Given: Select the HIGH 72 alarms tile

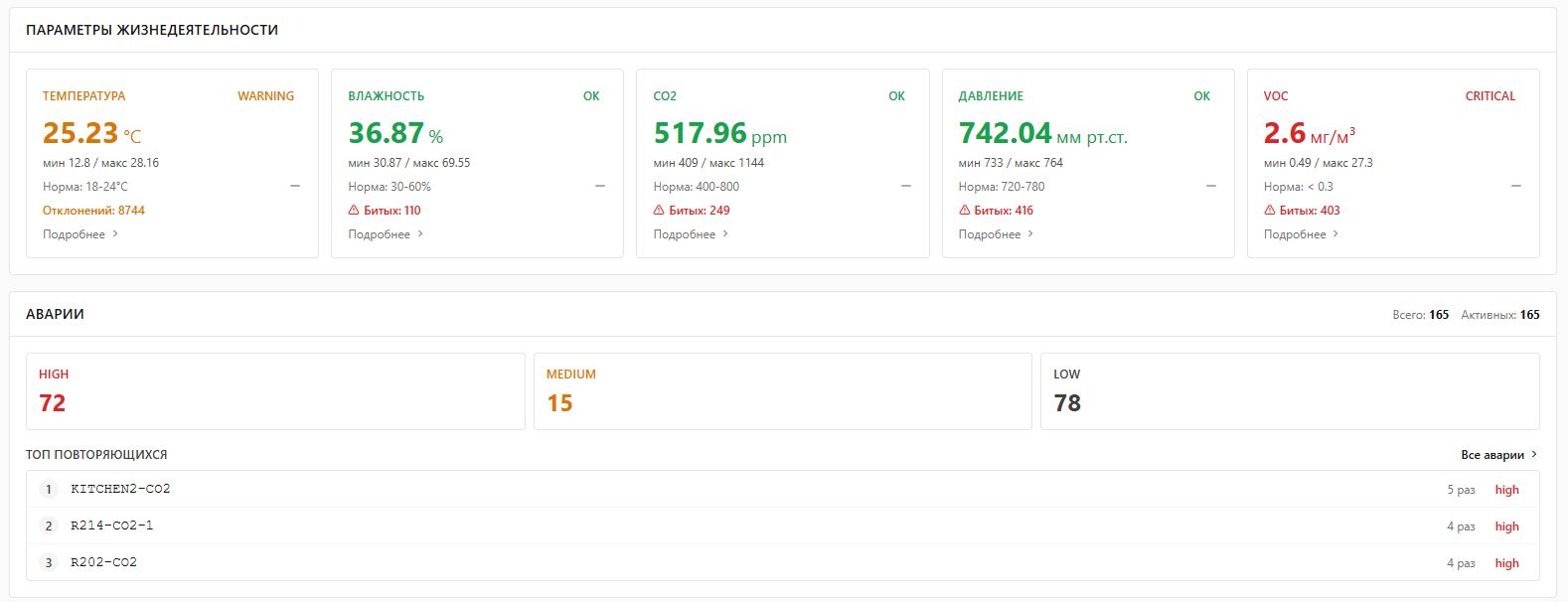Looking at the screenshot, I should click(275, 391).
